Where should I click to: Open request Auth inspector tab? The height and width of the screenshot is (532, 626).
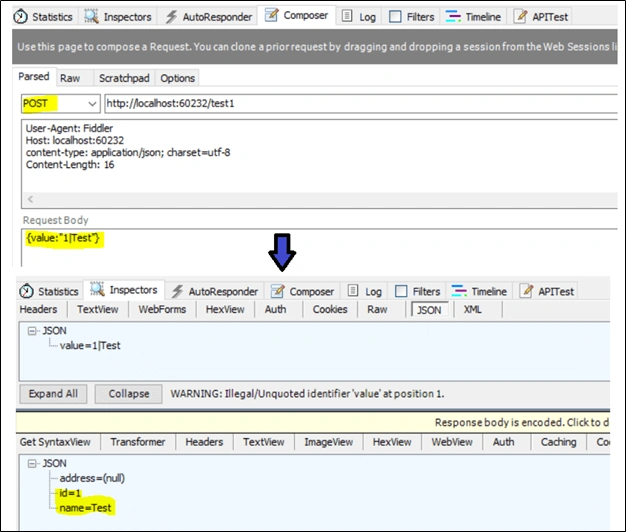275,309
